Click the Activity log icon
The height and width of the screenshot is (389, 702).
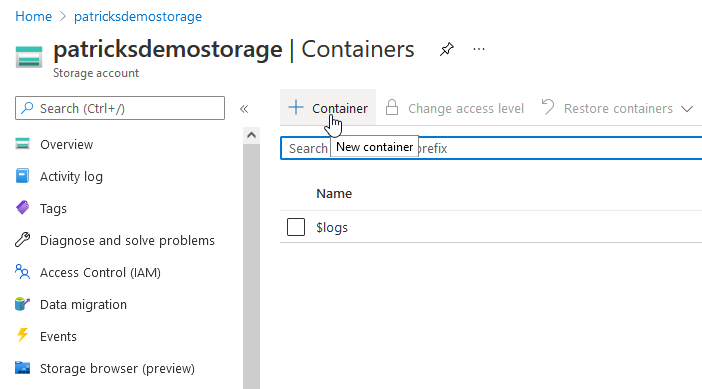tap(22, 176)
